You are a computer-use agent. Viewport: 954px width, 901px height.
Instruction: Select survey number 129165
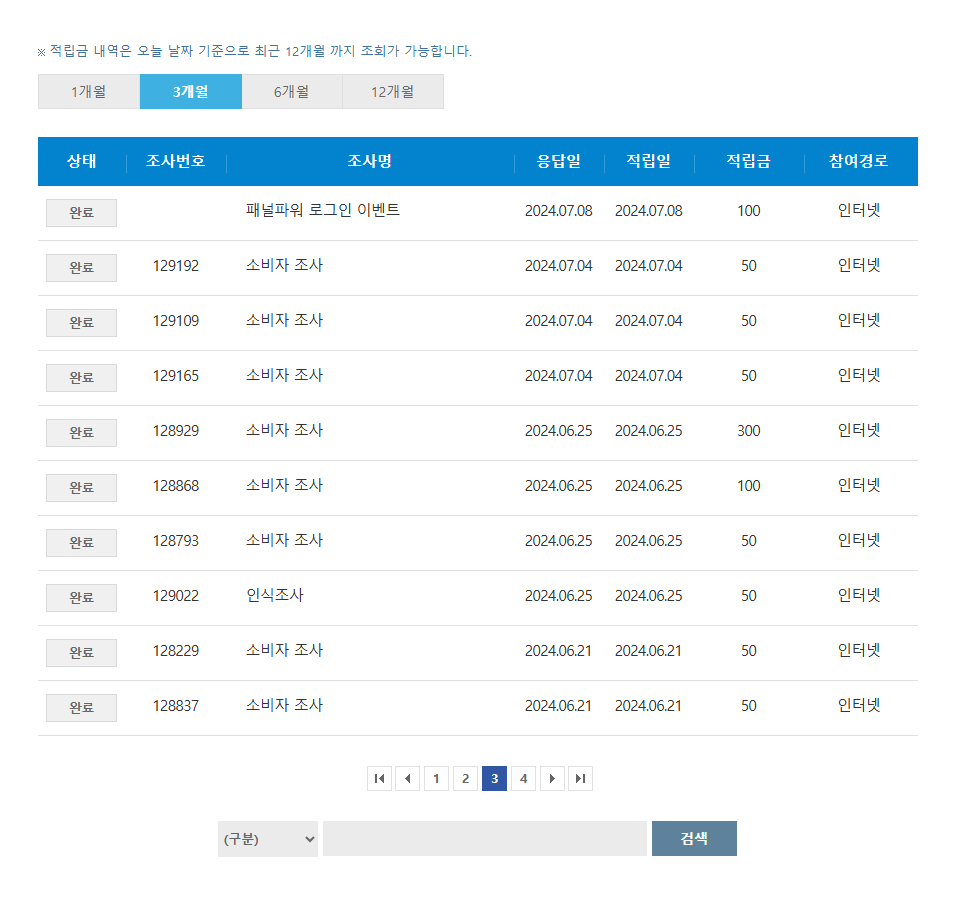(176, 376)
